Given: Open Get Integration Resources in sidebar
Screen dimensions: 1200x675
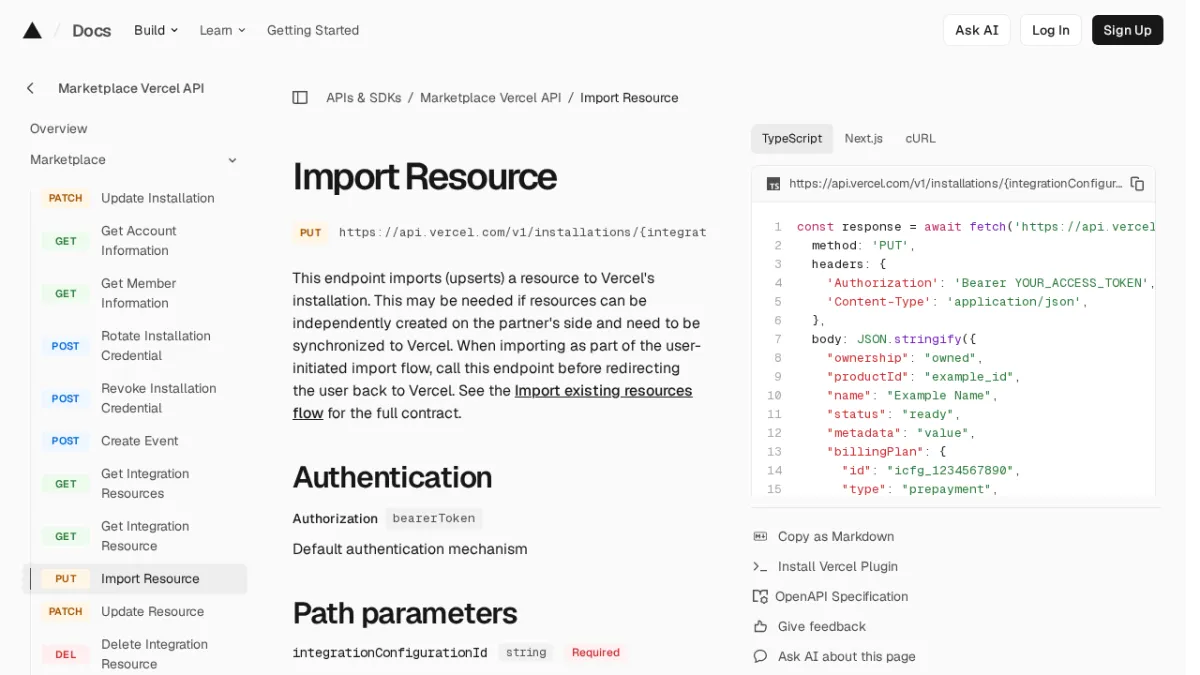Looking at the screenshot, I should click(x=135, y=484).
